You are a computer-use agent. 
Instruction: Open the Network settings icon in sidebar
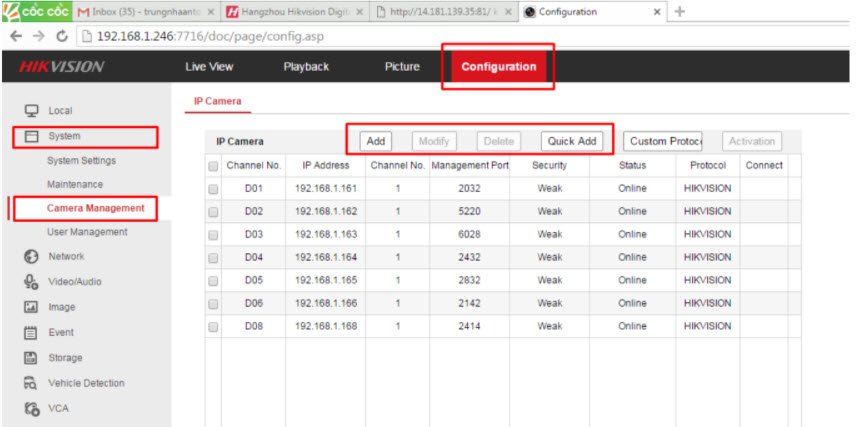31,257
